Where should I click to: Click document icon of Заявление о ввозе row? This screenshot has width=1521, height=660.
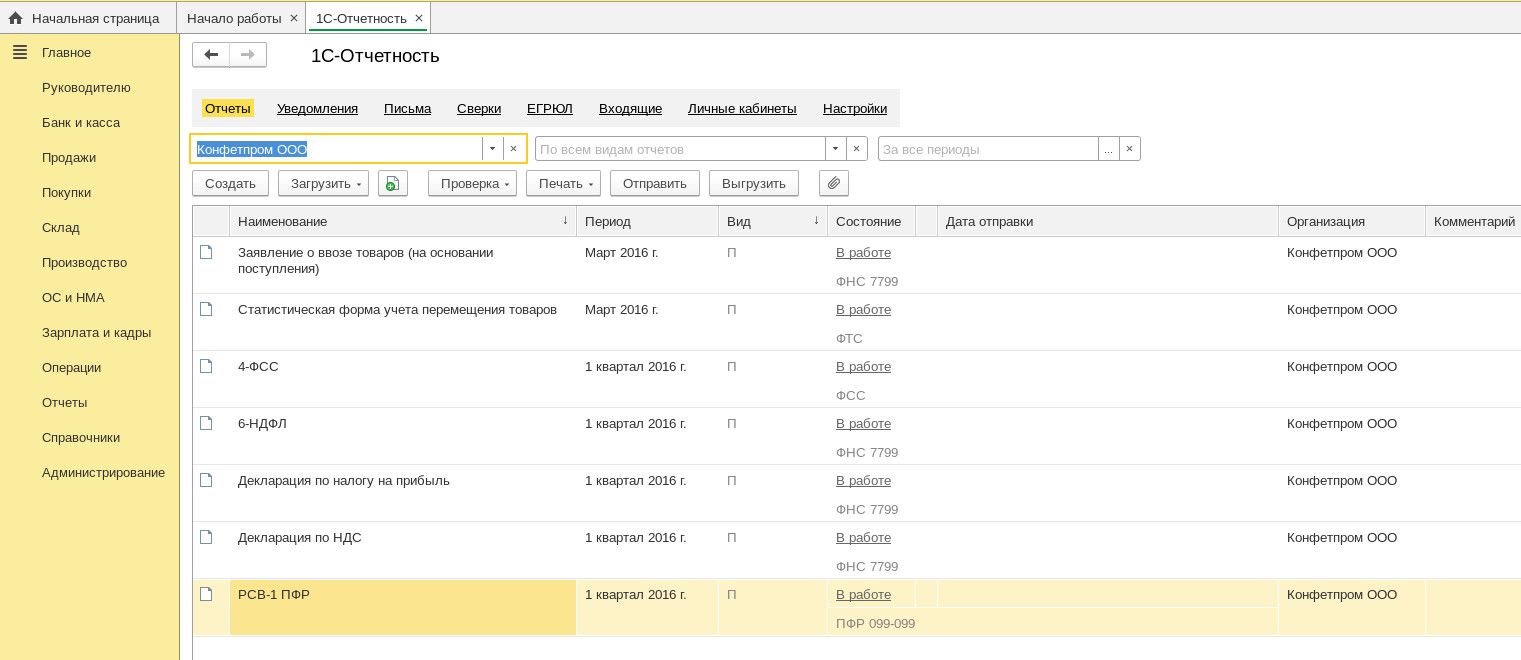pyautogui.click(x=206, y=252)
